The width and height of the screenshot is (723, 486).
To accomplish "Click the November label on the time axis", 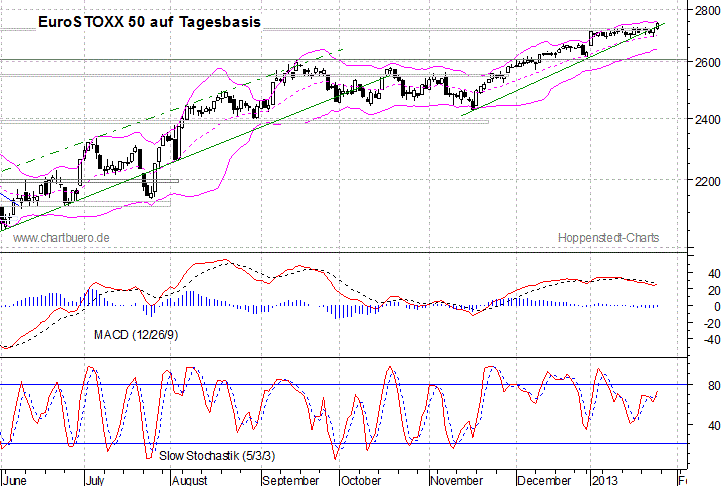I will point(457,480).
